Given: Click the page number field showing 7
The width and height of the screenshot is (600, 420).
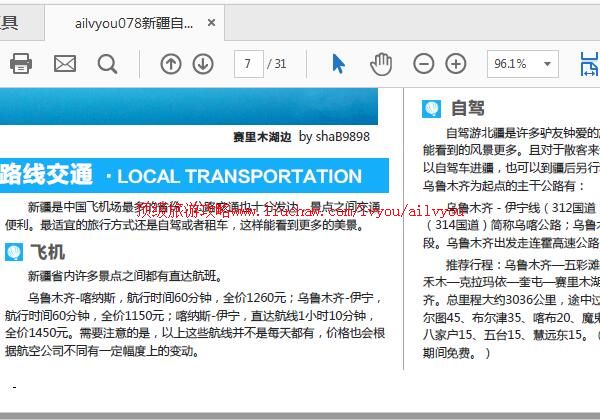Looking at the screenshot, I should (247, 64).
